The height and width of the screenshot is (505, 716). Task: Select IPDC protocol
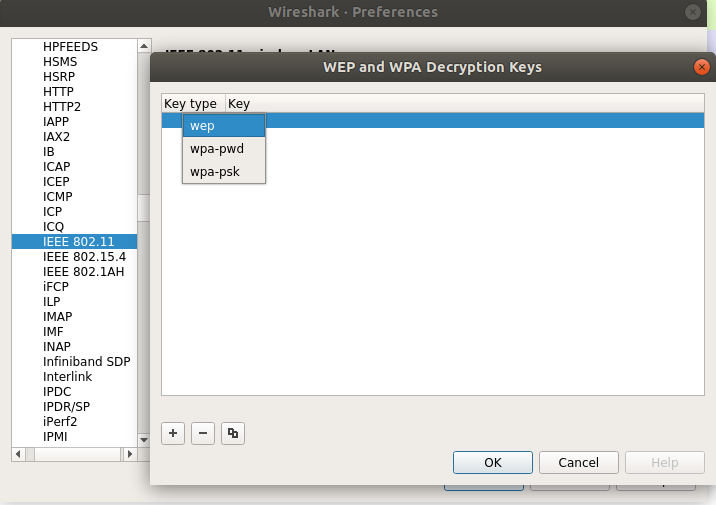point(57,392)
